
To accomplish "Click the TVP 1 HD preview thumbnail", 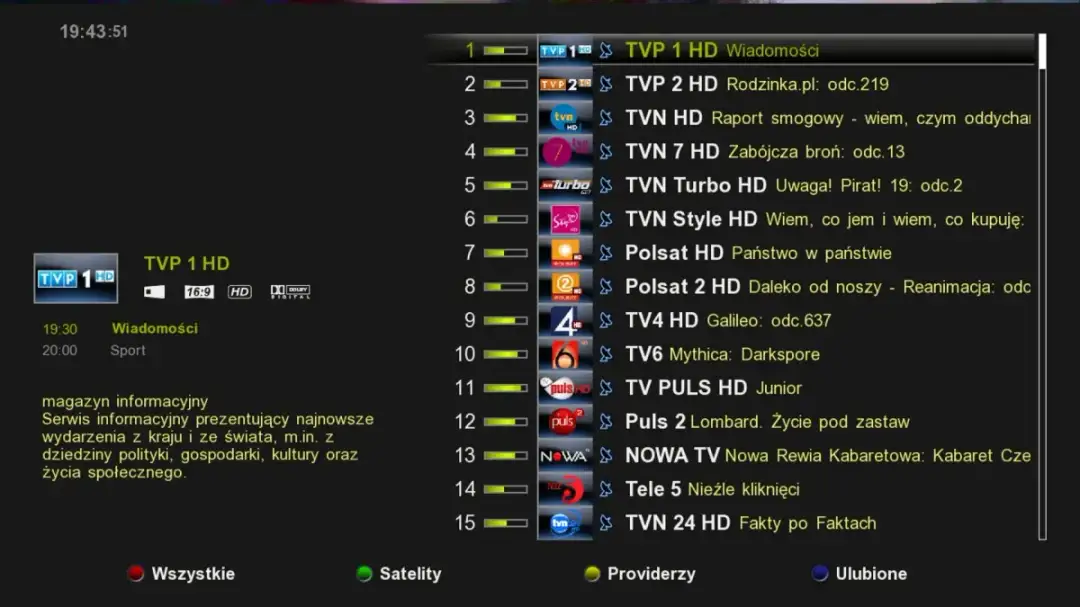I will 76,278.
